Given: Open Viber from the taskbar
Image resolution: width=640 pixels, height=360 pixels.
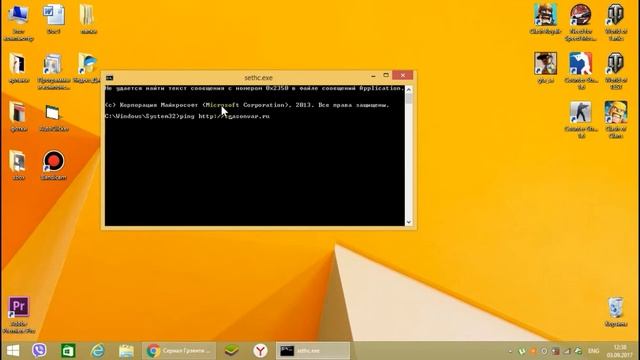Looking at the screenshot, I should pyautogui.click(x=39, y=351).
